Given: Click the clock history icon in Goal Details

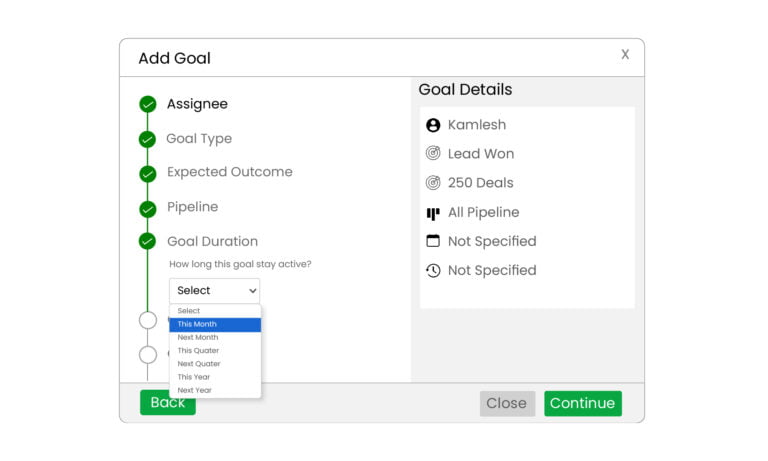Looking at the screenshot, I should pos(433,270).
